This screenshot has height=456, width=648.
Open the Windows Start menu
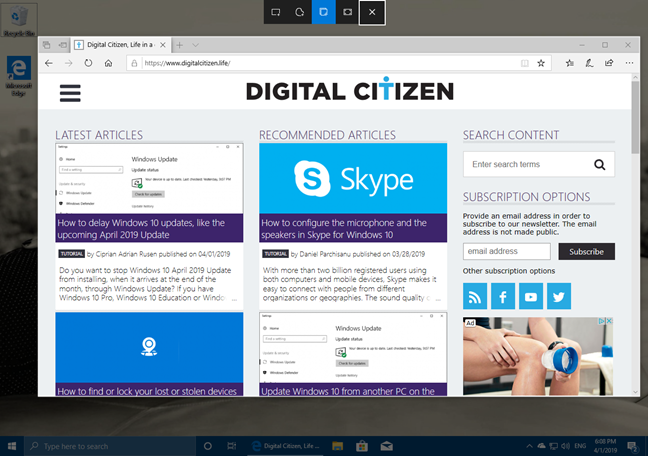[x=12, y=446]
